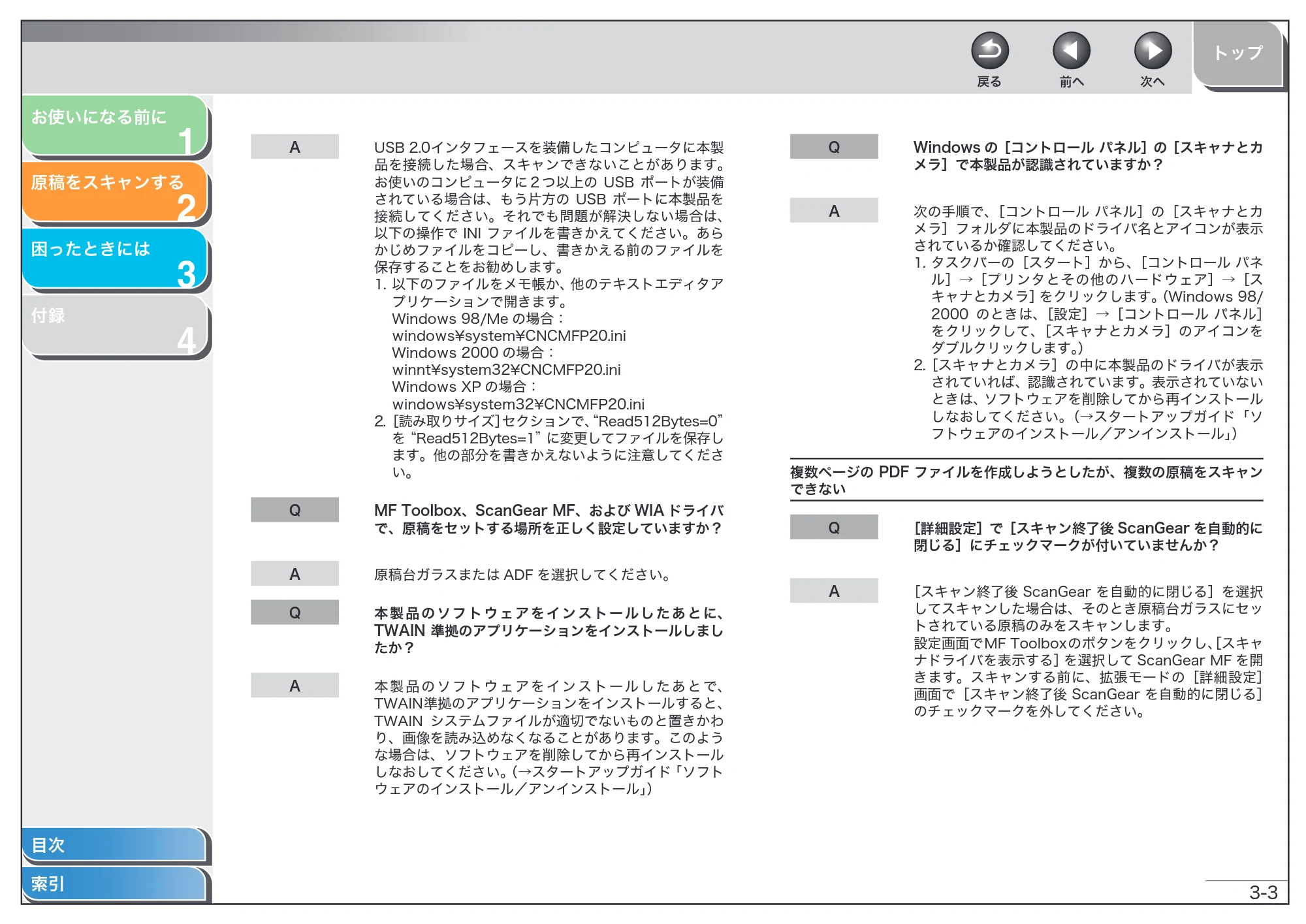Click the text windows¥system¥CNCMFP20.ini
1306x924 pixels.
[x=509, y=336]
